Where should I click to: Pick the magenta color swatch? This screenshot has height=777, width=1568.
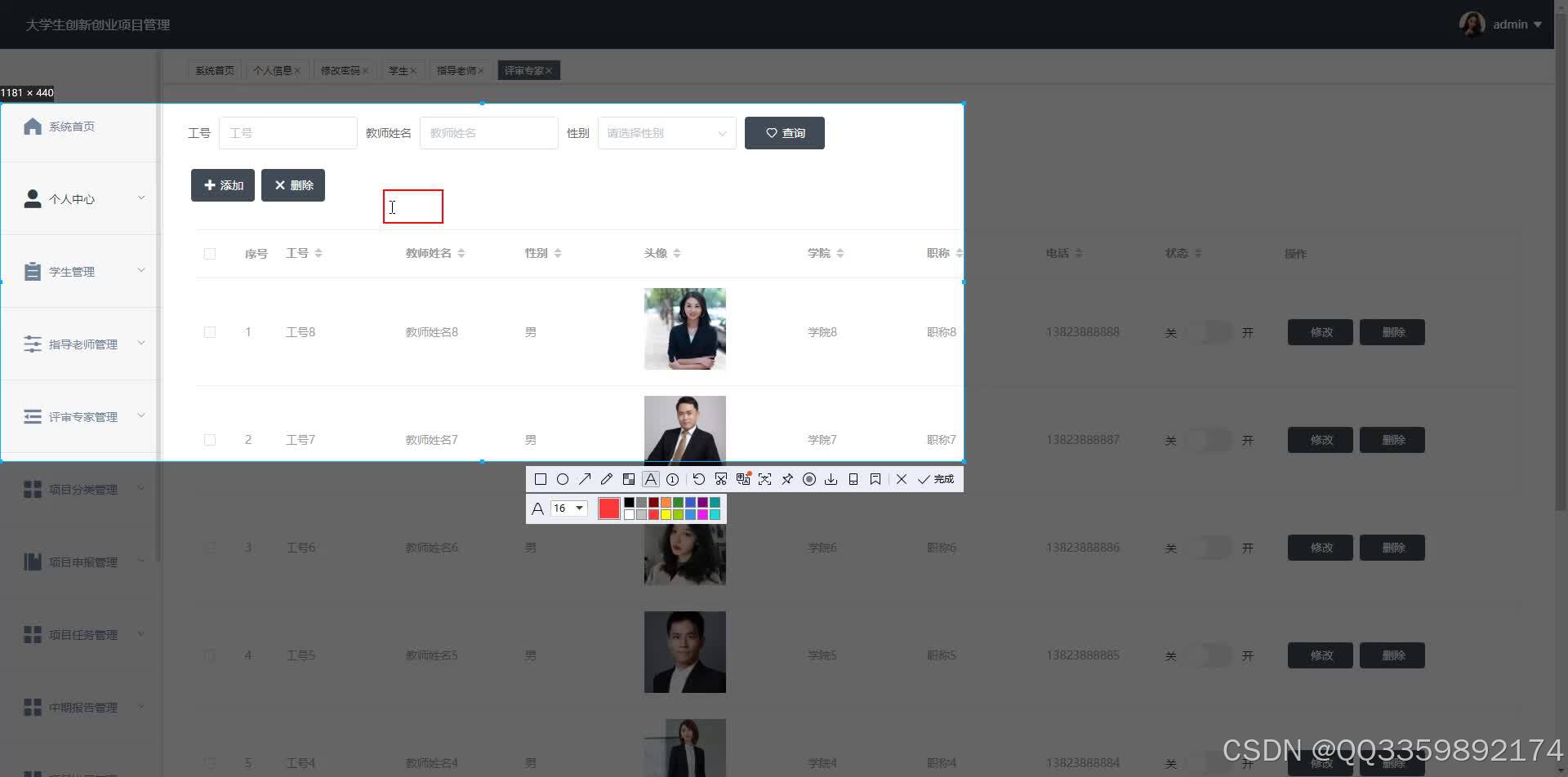click(702, 514)
